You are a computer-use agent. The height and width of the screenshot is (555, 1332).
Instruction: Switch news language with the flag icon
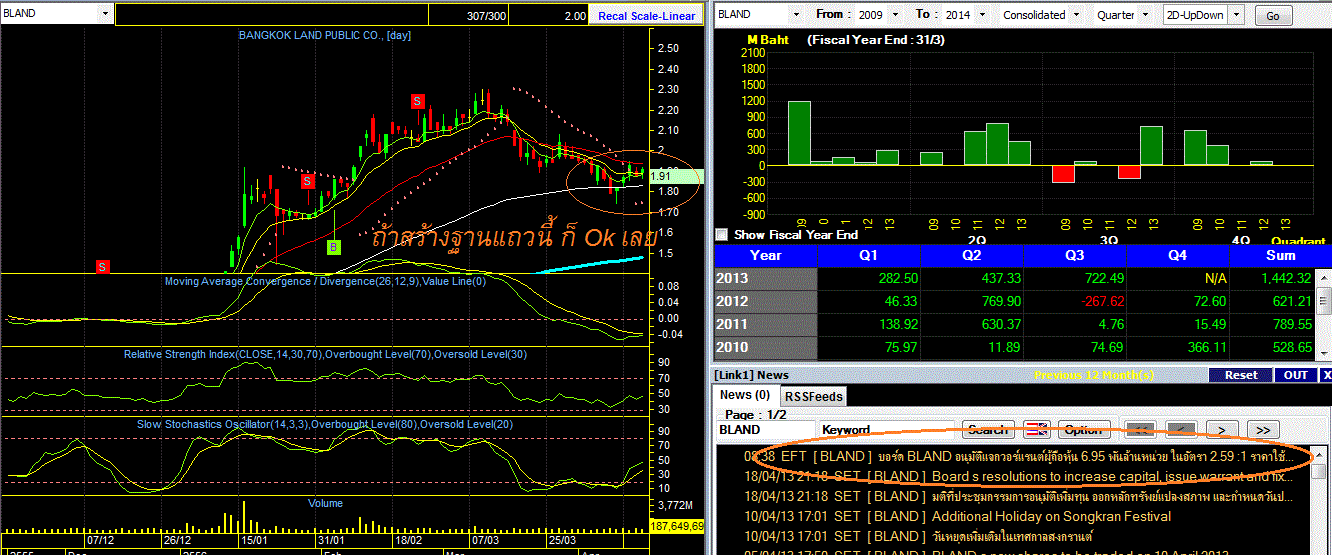[1037, 430]
